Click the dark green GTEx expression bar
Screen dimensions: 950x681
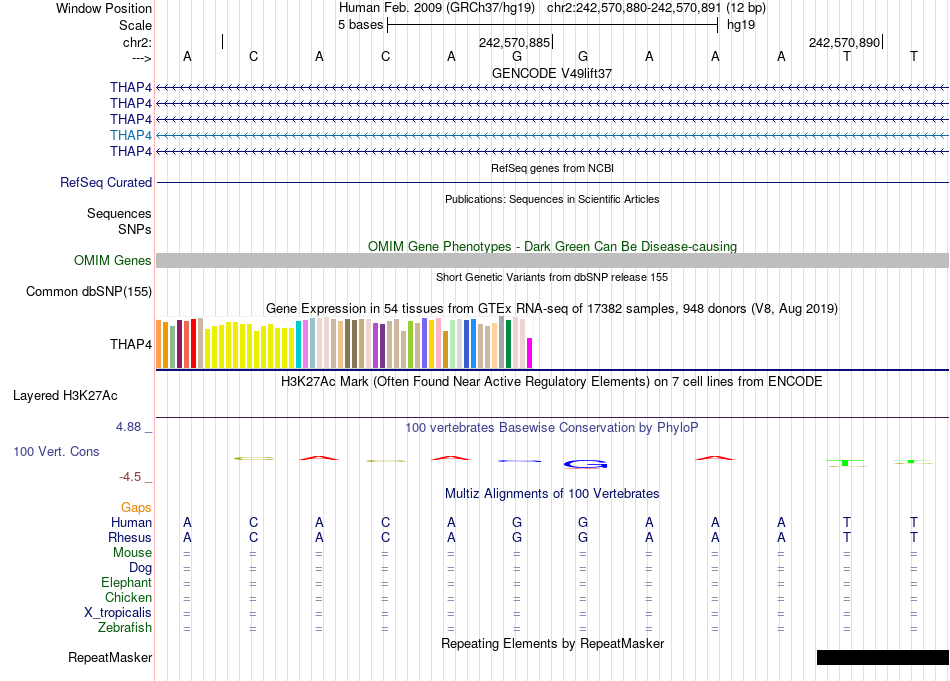[508, 344]
